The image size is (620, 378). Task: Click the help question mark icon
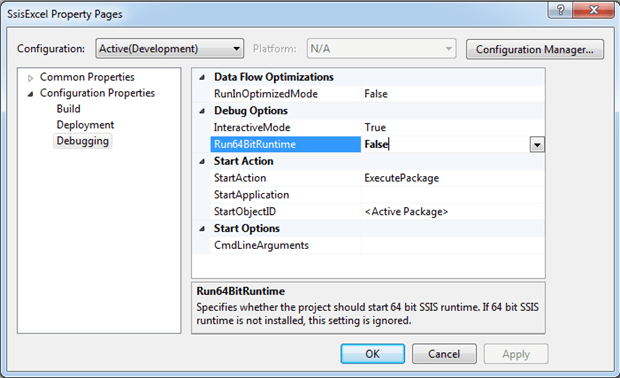coord(560,9)
